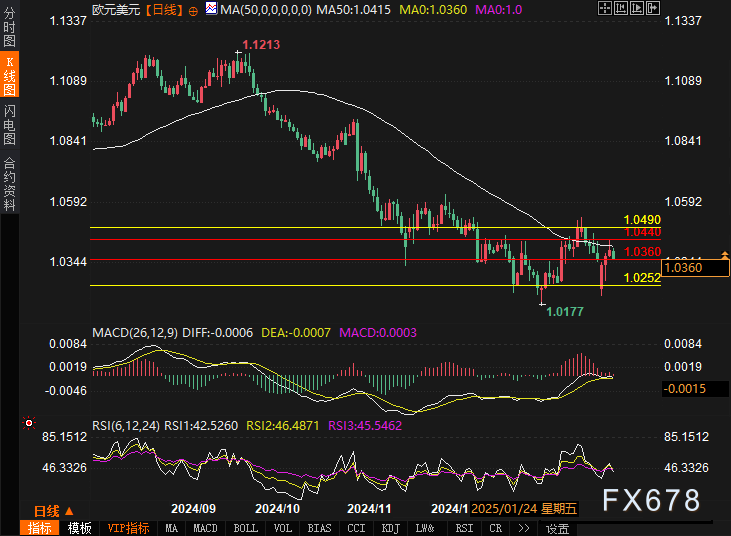Click MACD:0.0003 magenta readout
This screenshot has width=731, height=536.
378,333
